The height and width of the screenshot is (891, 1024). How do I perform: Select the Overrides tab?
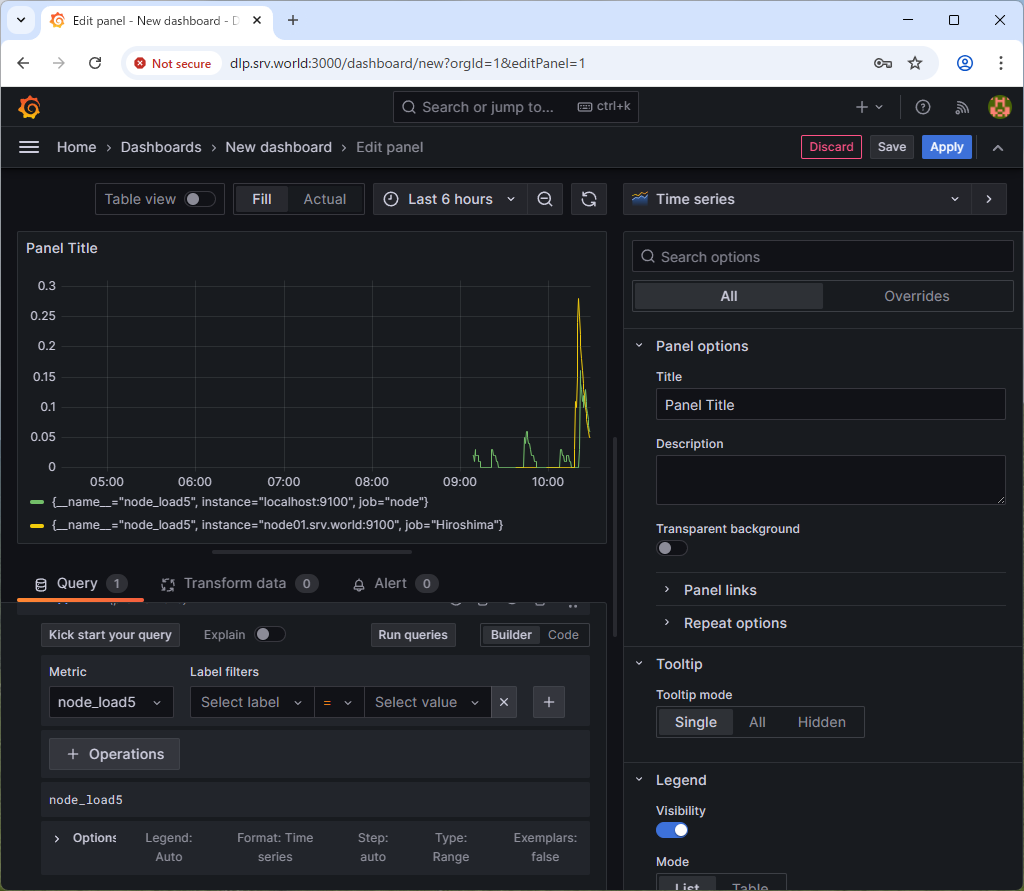(x=916, y=297)
